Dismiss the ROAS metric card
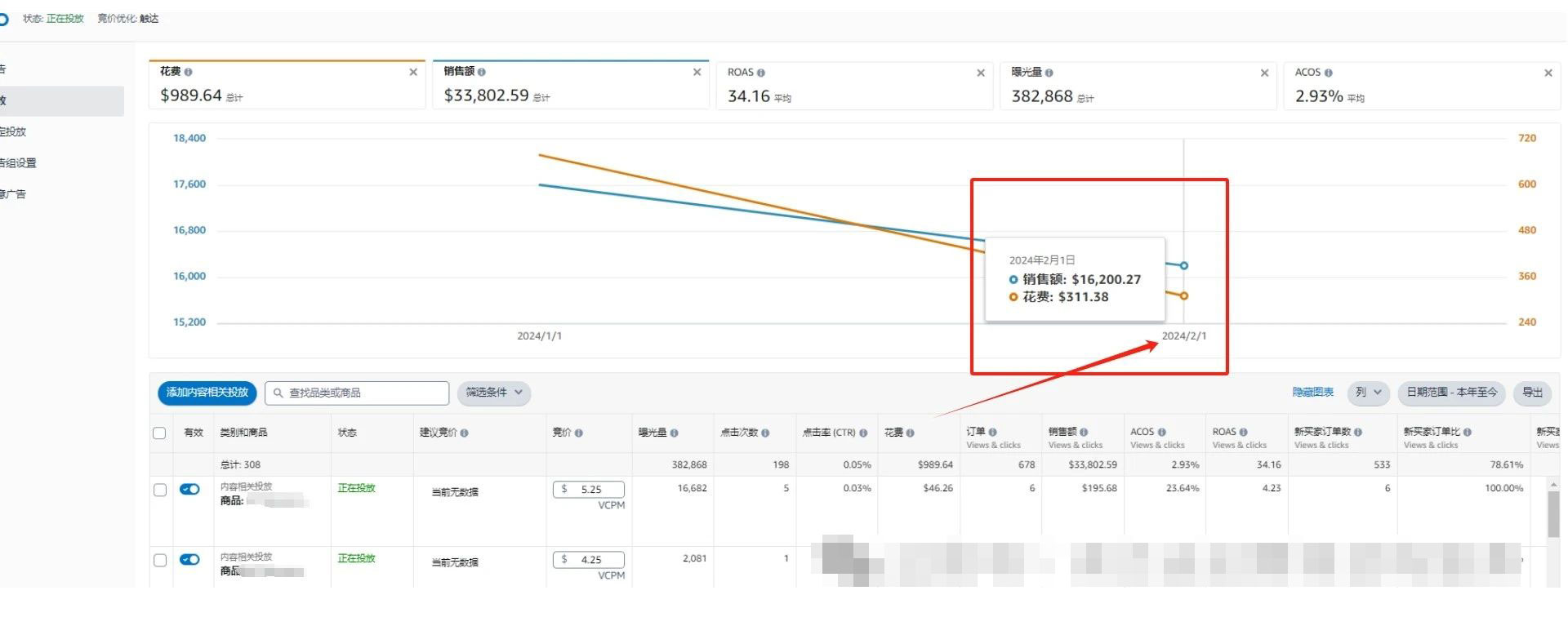 point(981,73)
